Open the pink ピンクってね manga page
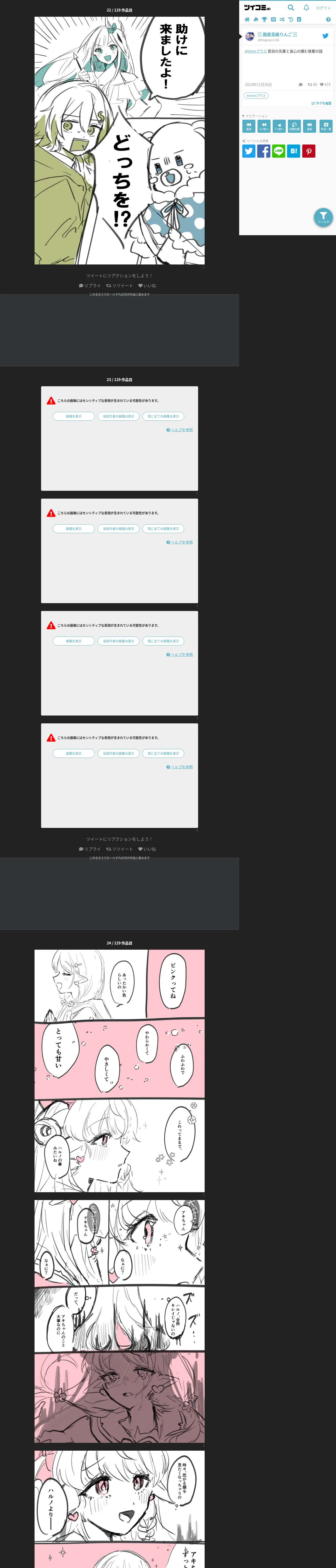The height and width of the screenshot is (1568, 336). point(120,1071)
